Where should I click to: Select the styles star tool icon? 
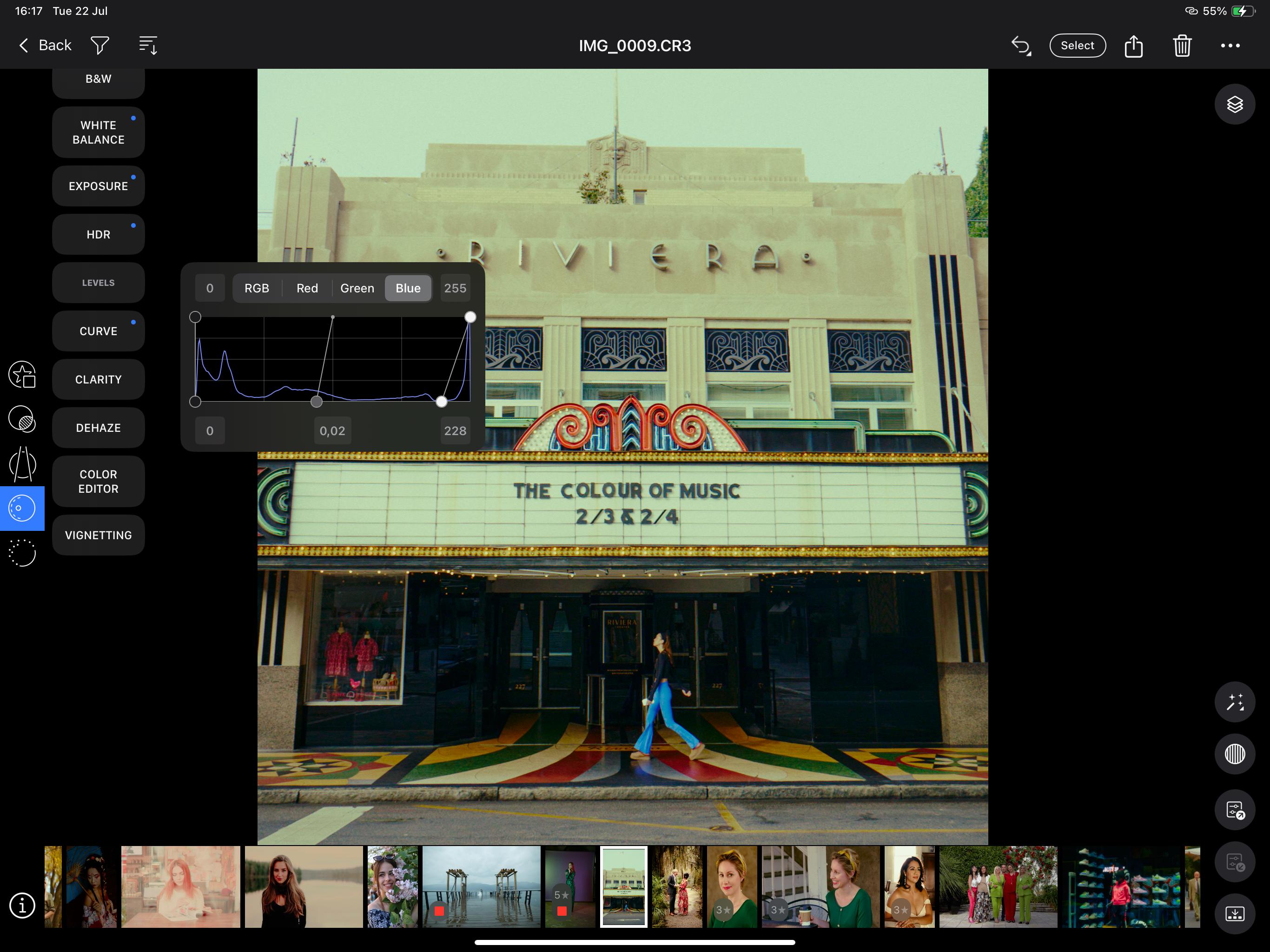click(x=22, y=374)
